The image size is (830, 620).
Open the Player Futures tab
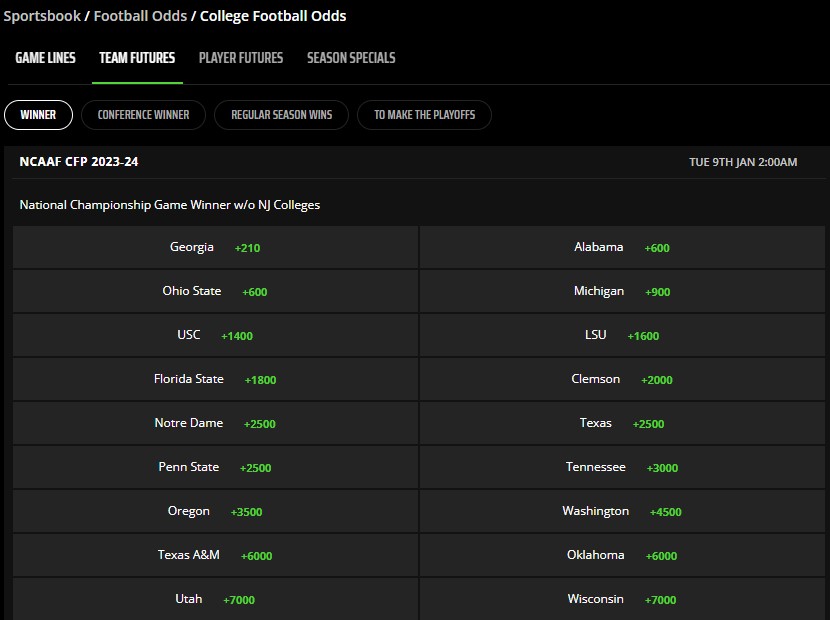240,58
